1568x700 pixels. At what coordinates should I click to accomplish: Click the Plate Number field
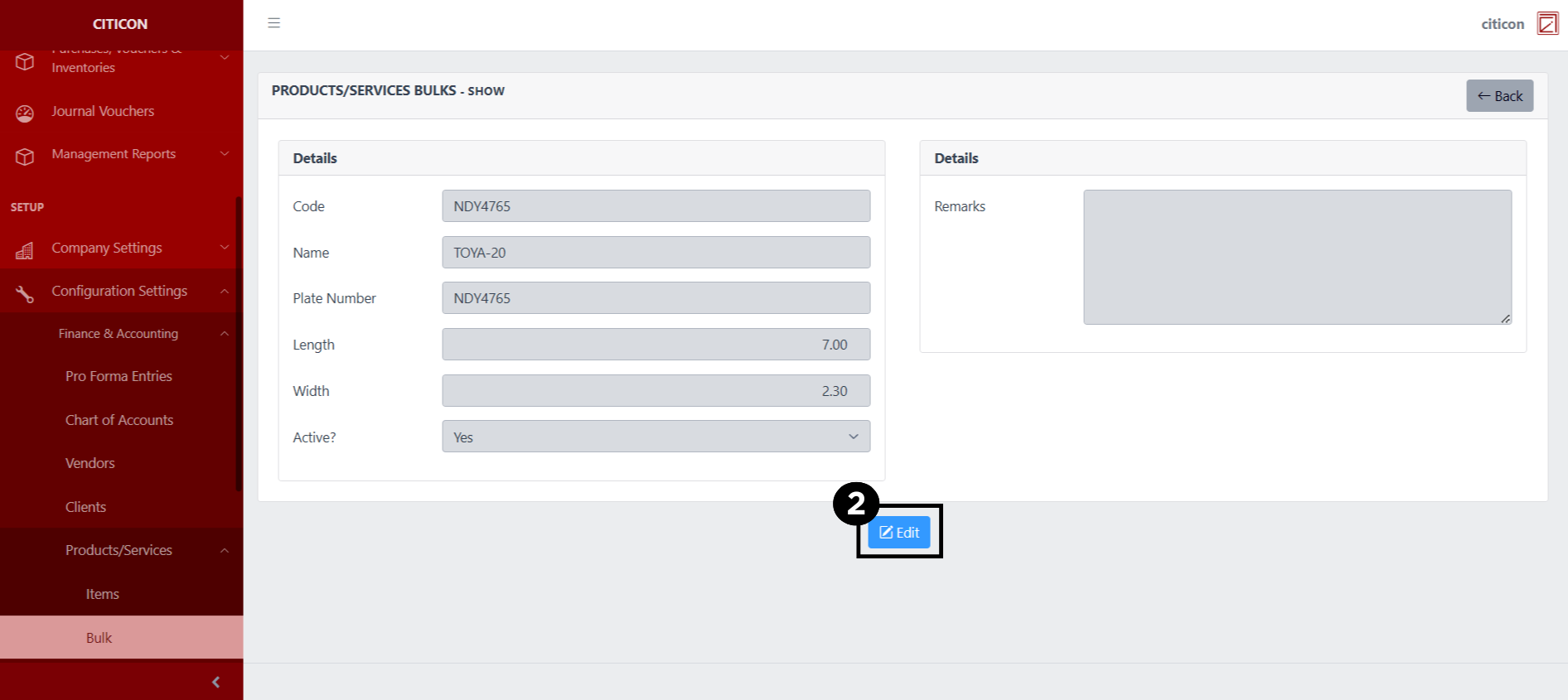(656, 297)
